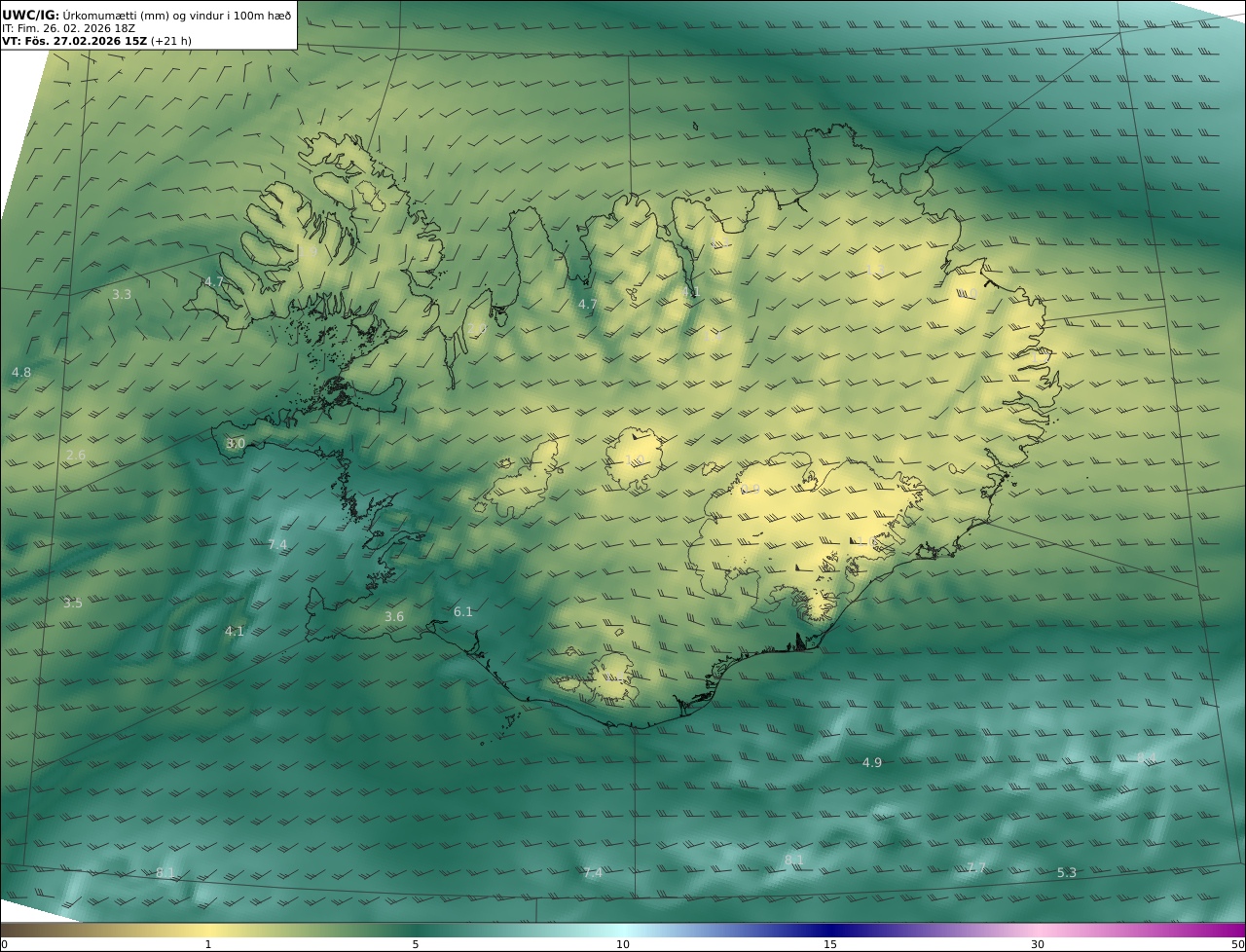Click the 15 tick on the colorbar
Image resolution: width=1246 pixels, height=952 pixels.
[x=830, y=944]
